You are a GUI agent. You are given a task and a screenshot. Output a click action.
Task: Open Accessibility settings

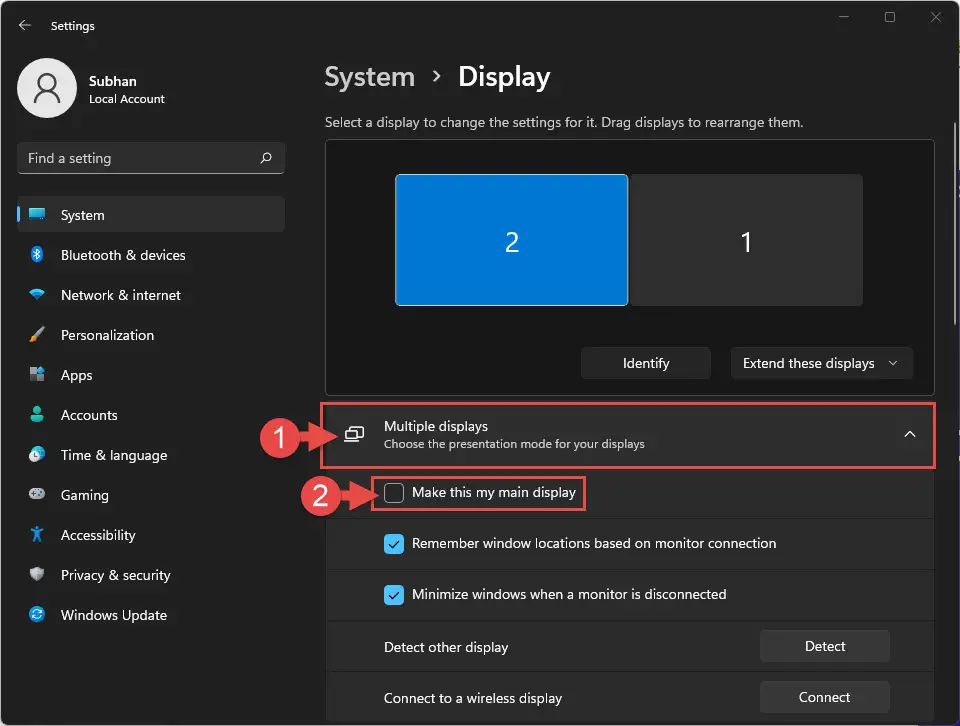coord(97,535)
